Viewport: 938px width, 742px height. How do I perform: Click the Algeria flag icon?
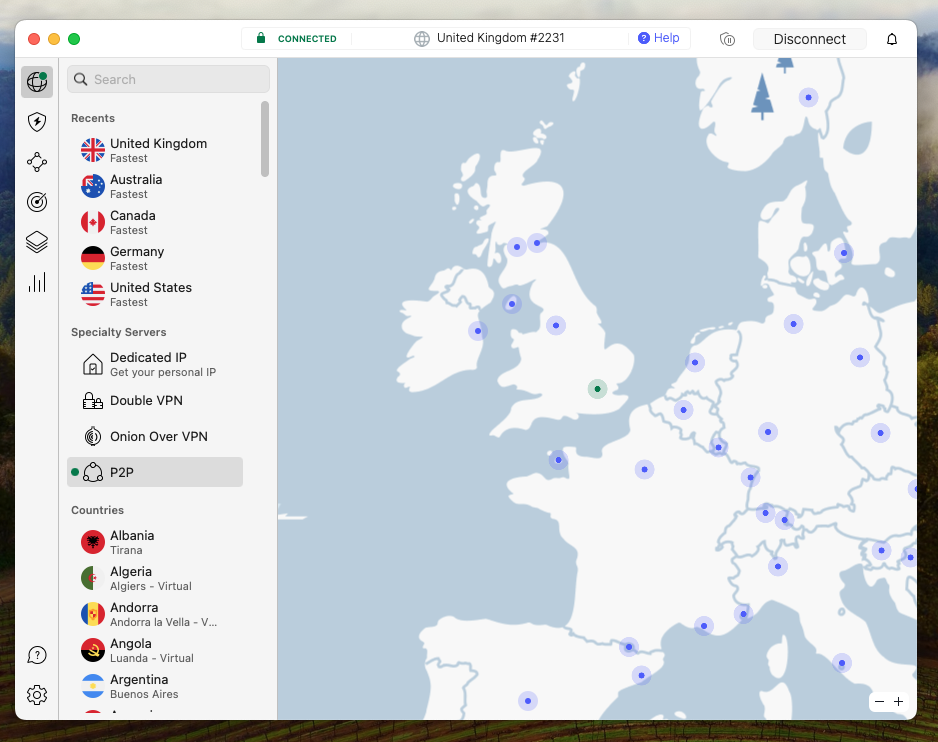[93, 578]
